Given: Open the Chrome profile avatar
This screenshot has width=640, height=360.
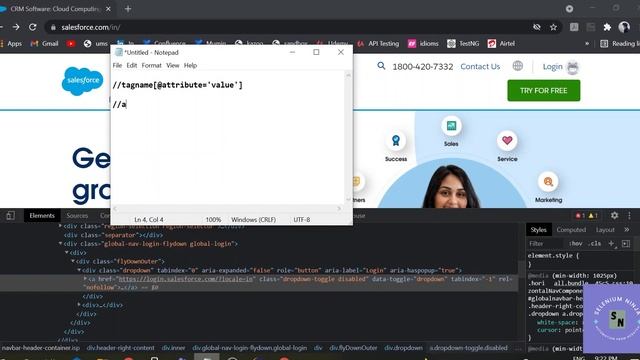Looking at the screenshot, I should pos(624,27).
